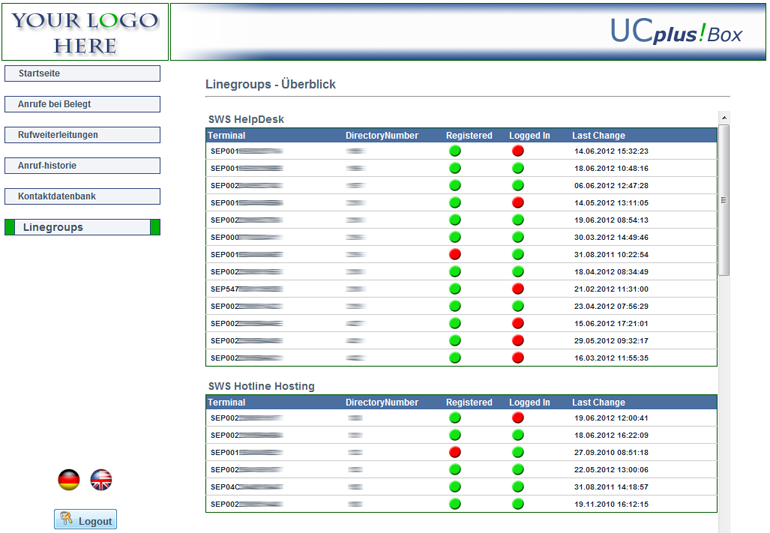Click Logged In icon in 18.06.2012 16:22:09 row
The width and height of the screenshot is (770, 533).
click(518, 435)
